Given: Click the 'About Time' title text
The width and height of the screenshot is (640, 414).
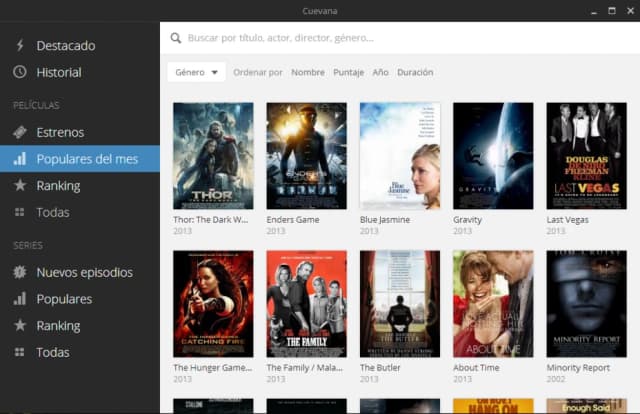Looking at the screenshot, I should [476, 367].
